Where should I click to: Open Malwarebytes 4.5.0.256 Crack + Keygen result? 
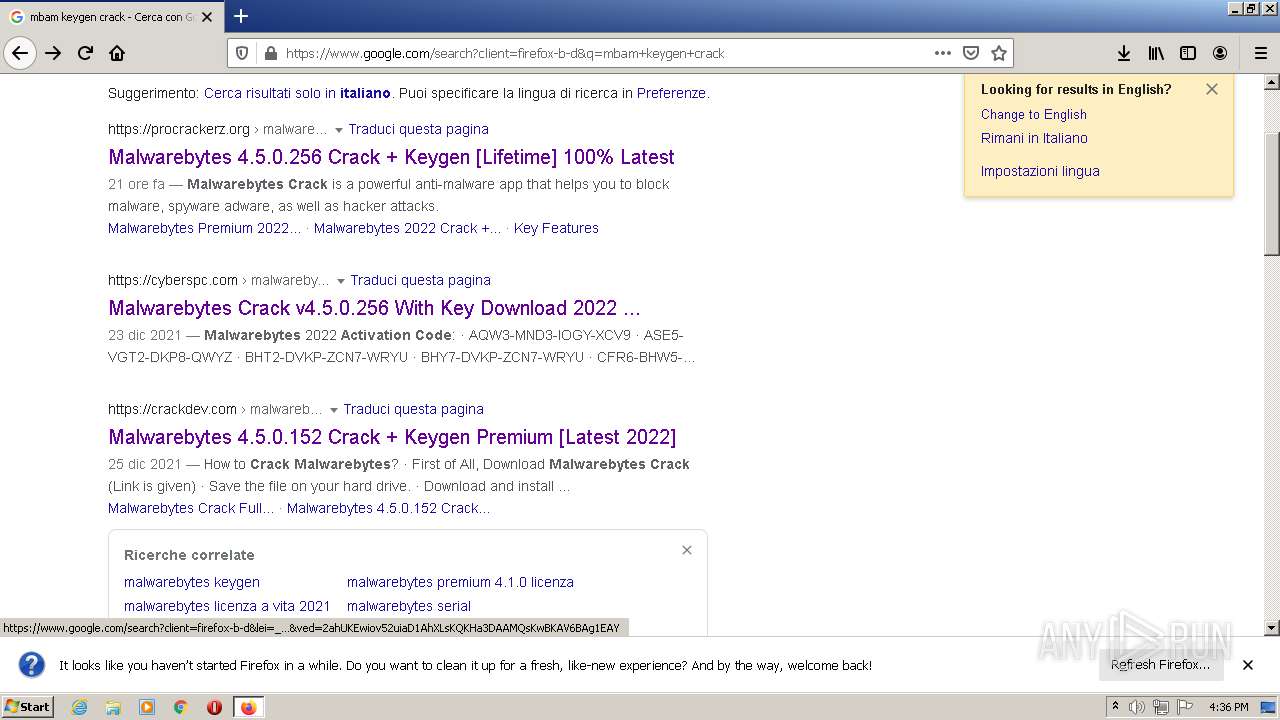391,157
